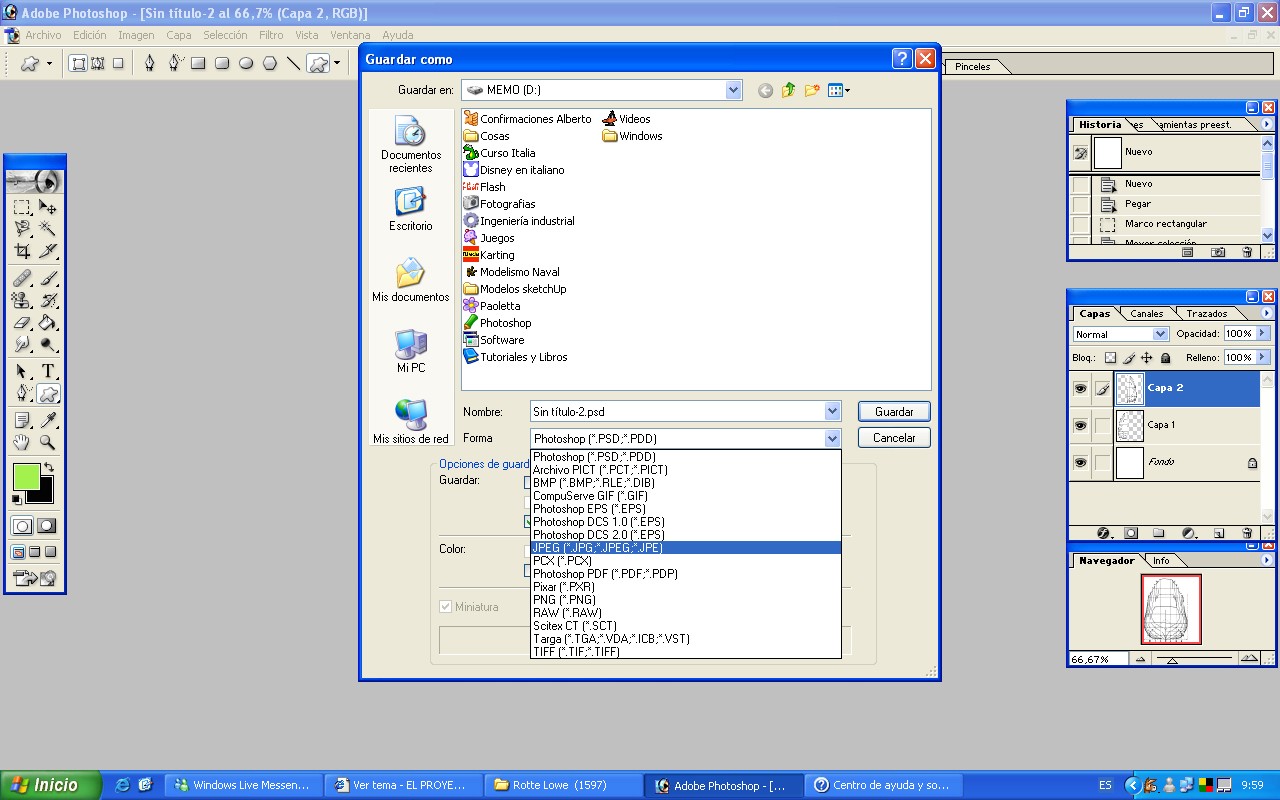The image size is (1280, 800).
Task: Toggle lock transparent pixels in Capas panel
Action: tap(1110, 358)
